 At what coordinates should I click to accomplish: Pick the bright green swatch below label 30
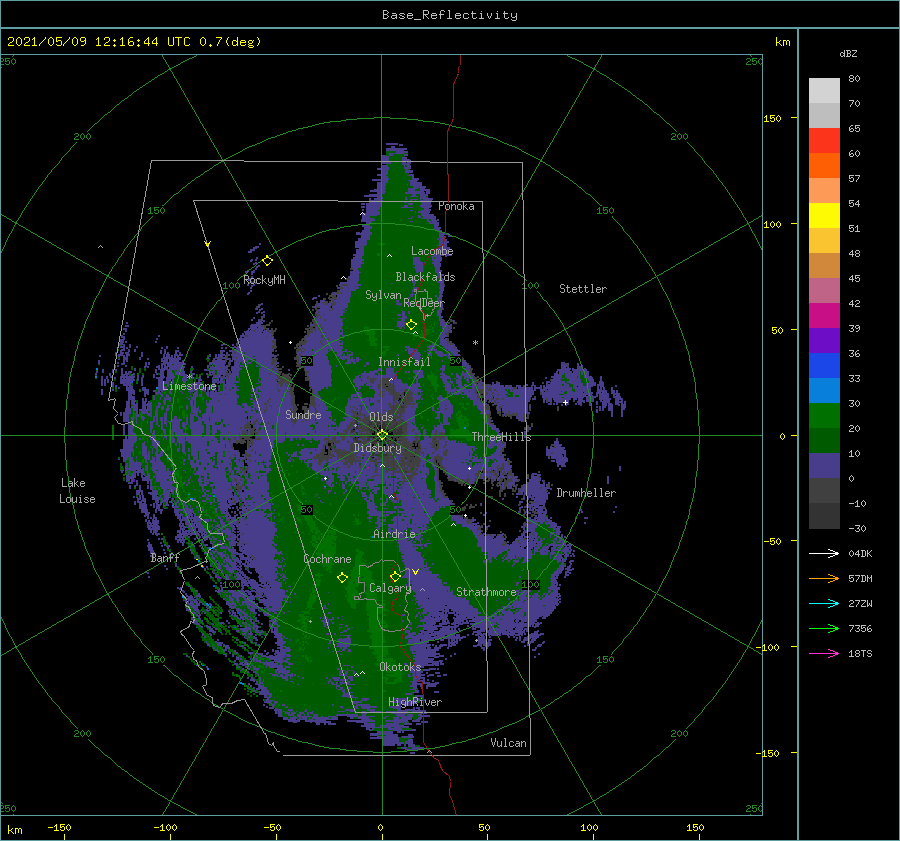pos(824,415)
